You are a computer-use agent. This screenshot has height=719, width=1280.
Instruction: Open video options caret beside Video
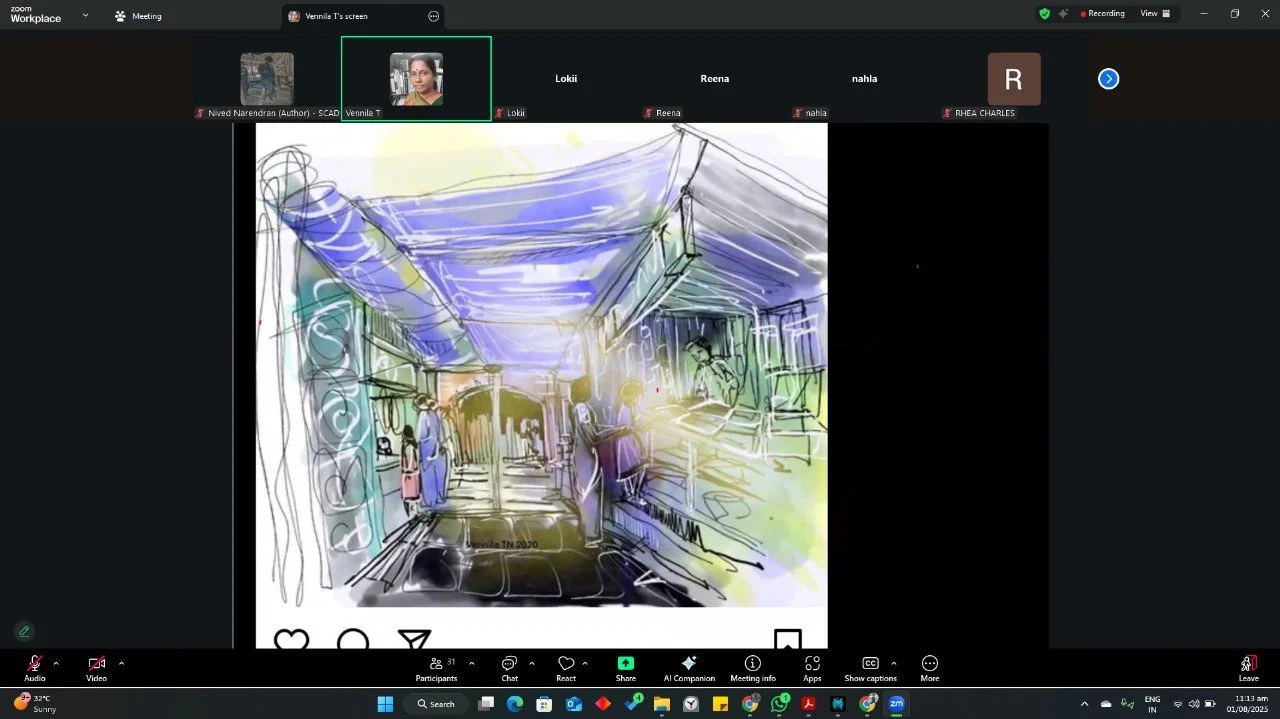(121, 663)
